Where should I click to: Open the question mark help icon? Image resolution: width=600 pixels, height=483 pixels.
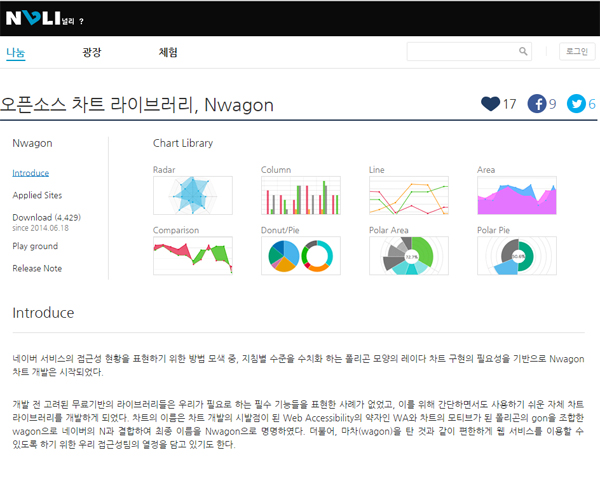point(81,21)
